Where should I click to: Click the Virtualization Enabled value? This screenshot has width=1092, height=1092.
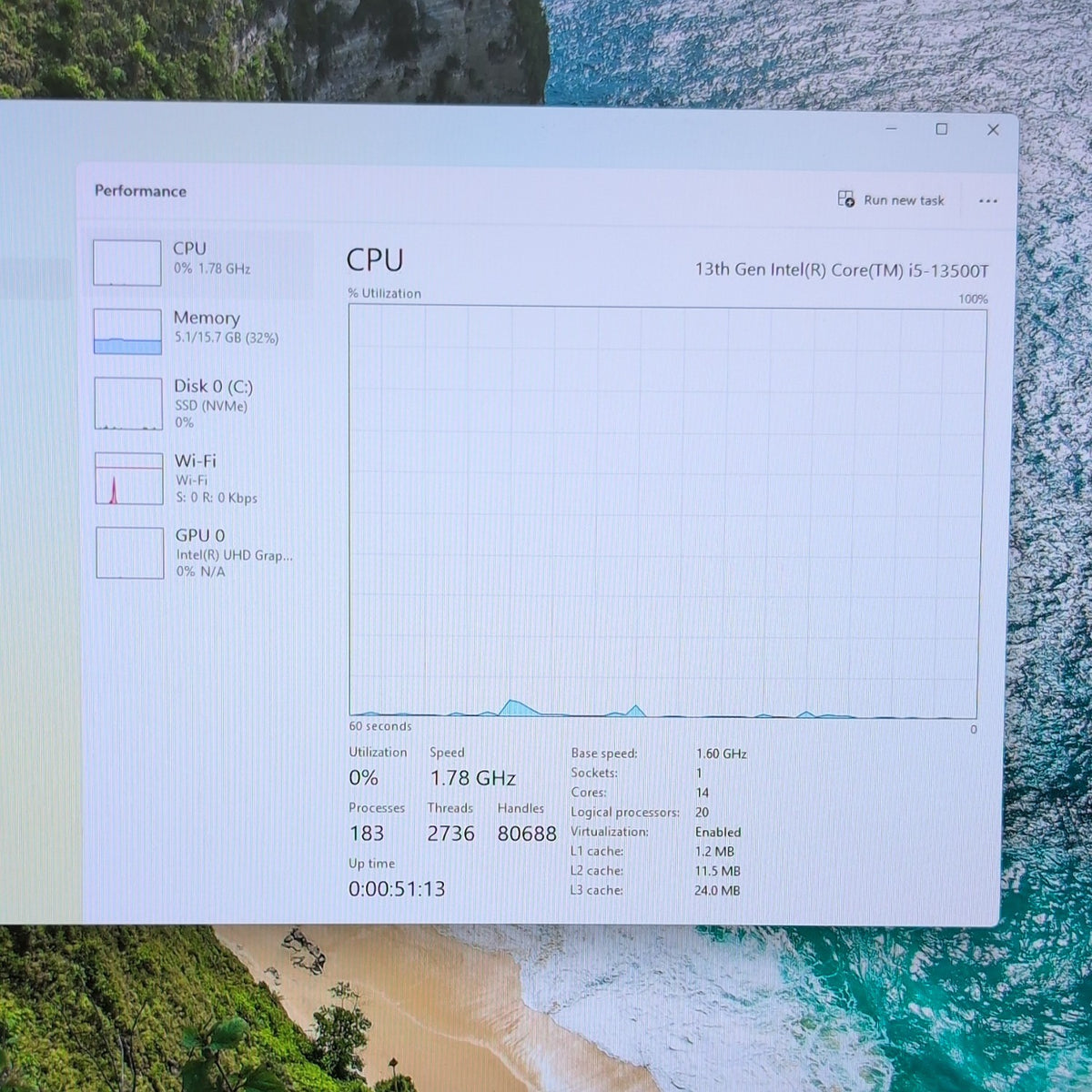click(x=718, y=832)
